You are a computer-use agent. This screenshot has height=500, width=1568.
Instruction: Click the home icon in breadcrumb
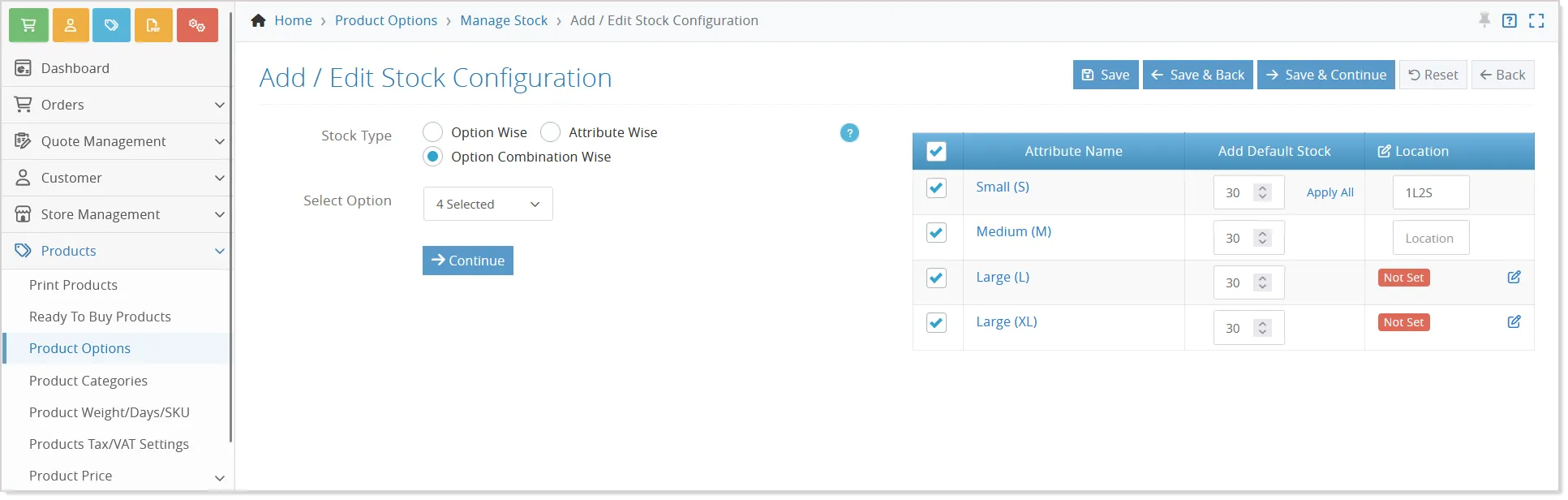pyautogui.click(x=259, y=20)
